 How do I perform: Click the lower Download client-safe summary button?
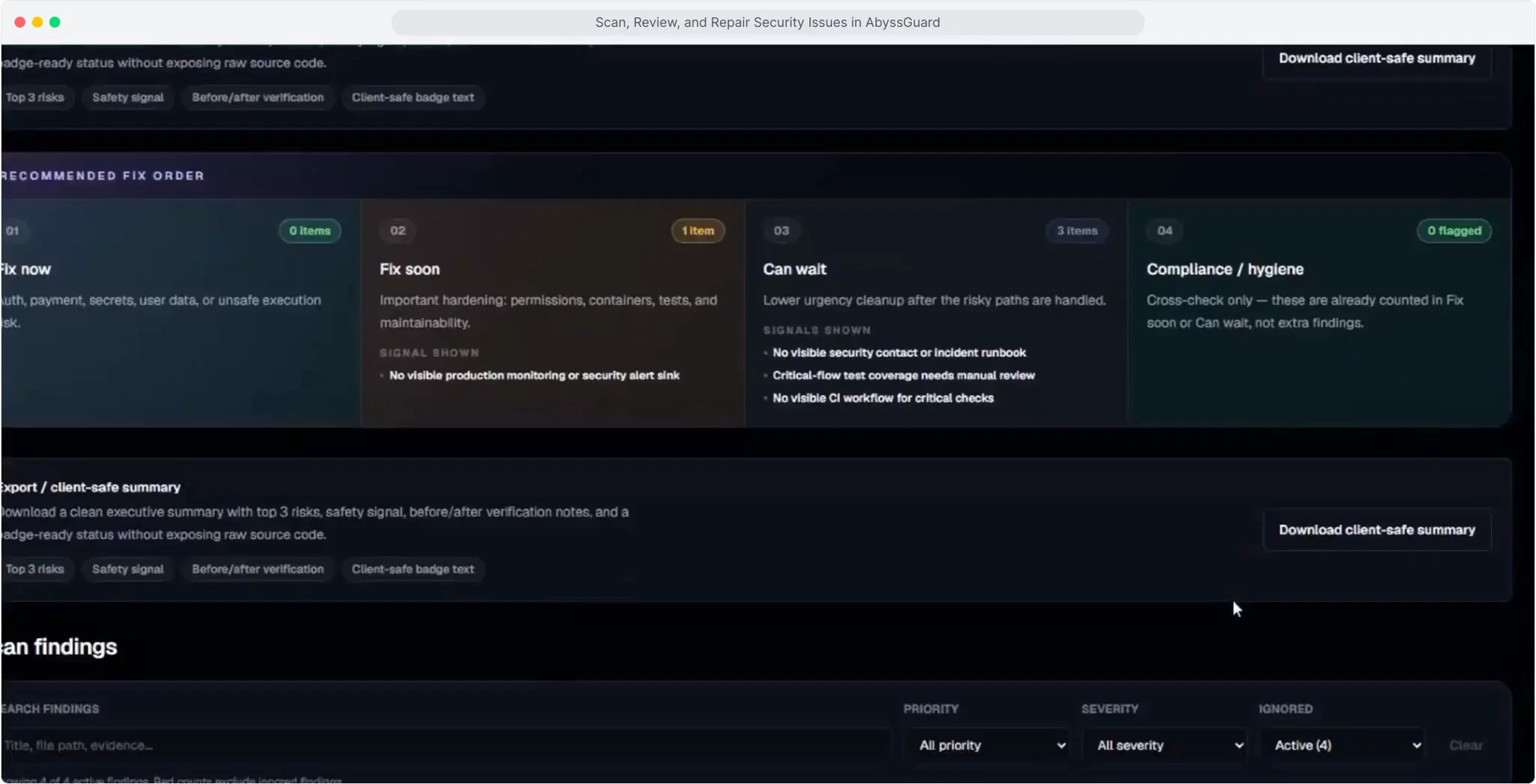[x=1377, y=530]
